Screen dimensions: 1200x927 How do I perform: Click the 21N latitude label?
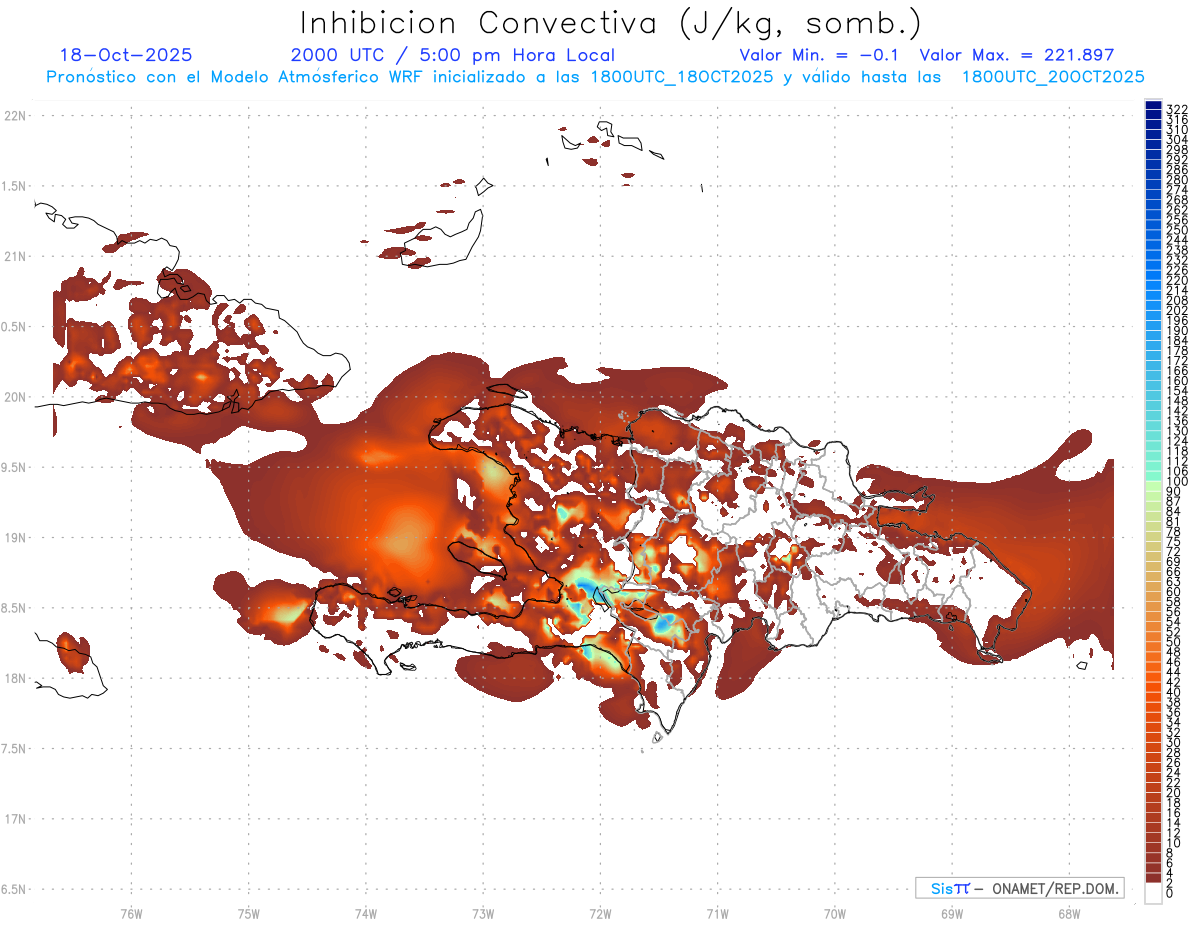pos(14,257)
